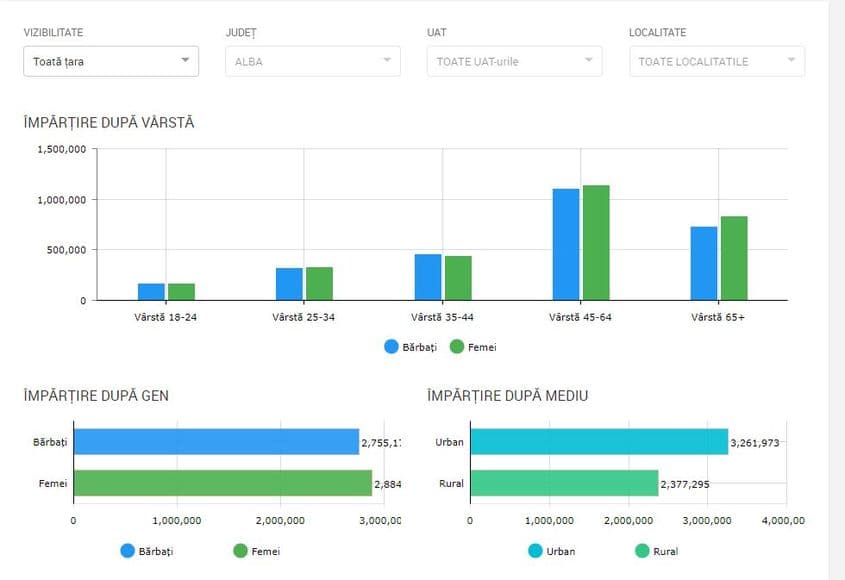Open the Vizibilitate "Toată țara" dropdown
This screenshot has width=845, height=580.
[x=110, y=61]
